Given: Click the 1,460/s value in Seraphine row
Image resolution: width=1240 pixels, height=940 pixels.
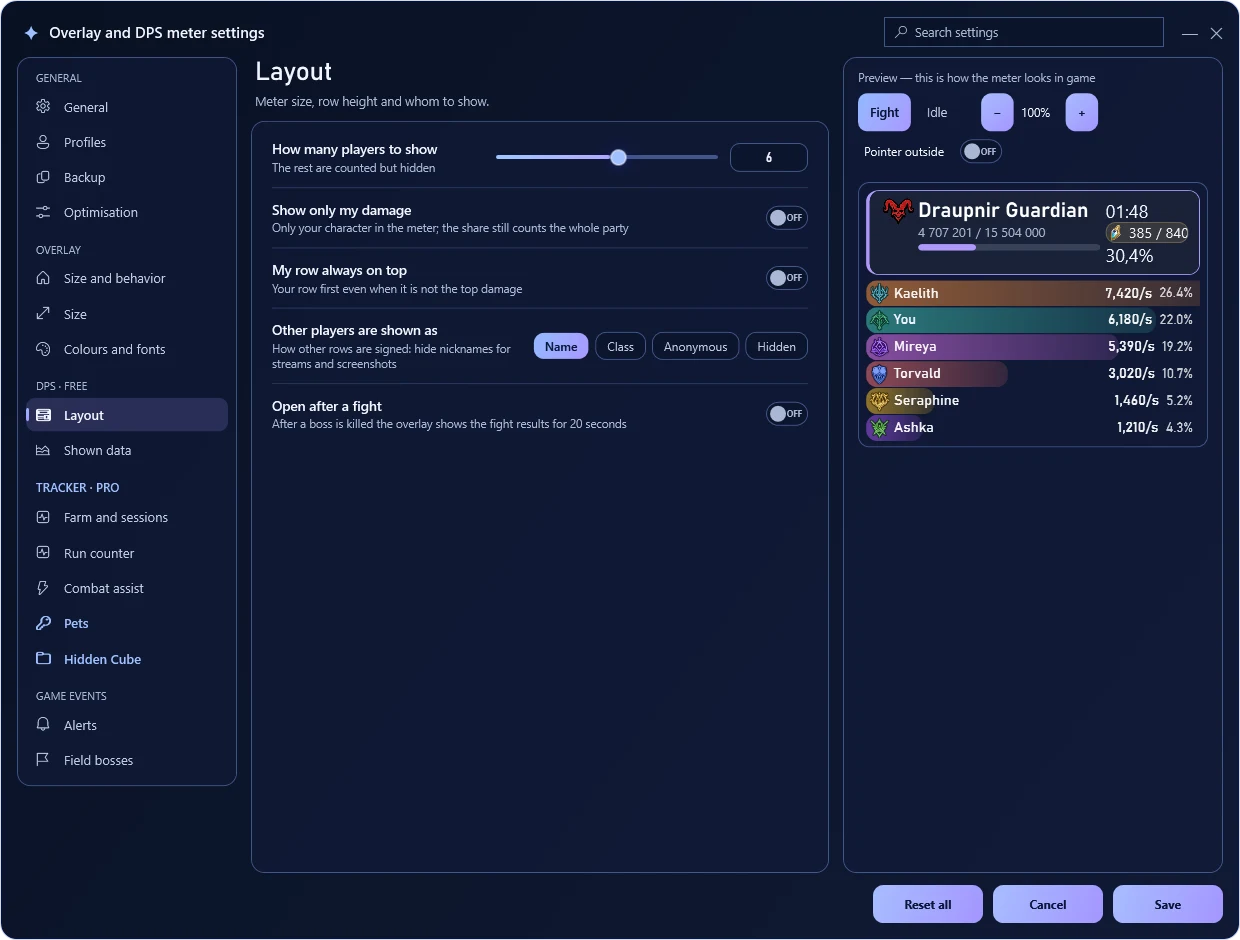Looking at the screenshot, I should (1136, 401).
